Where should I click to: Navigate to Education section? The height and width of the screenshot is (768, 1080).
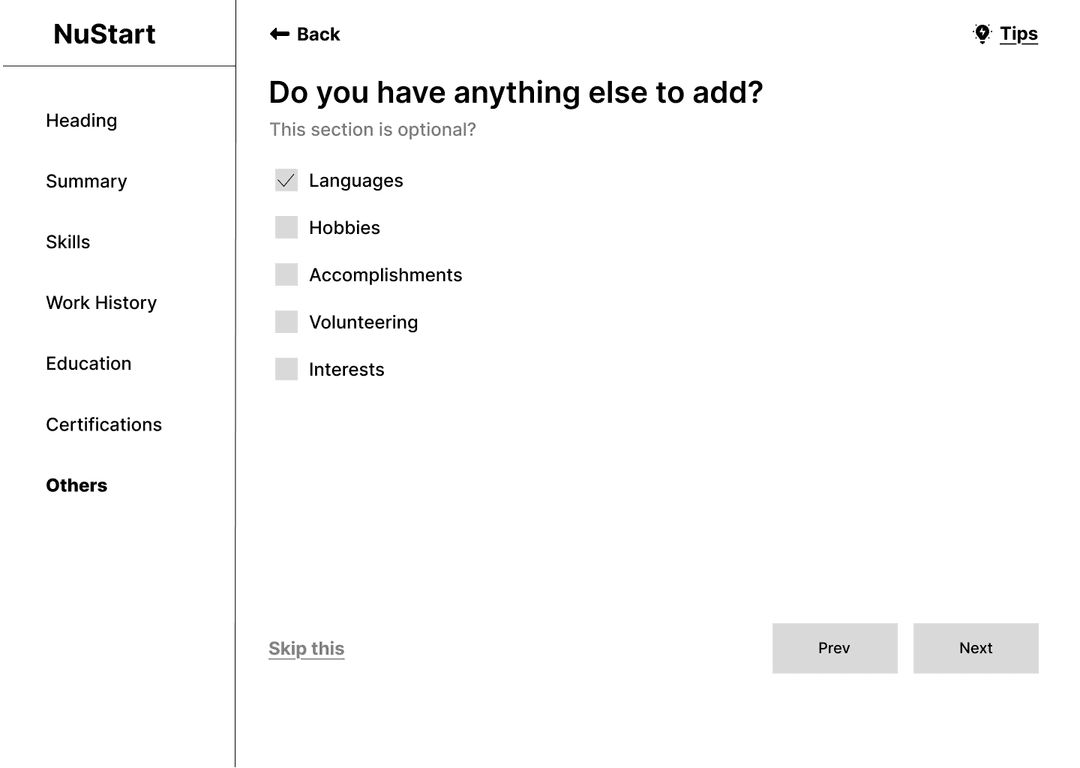click(88, 364)
